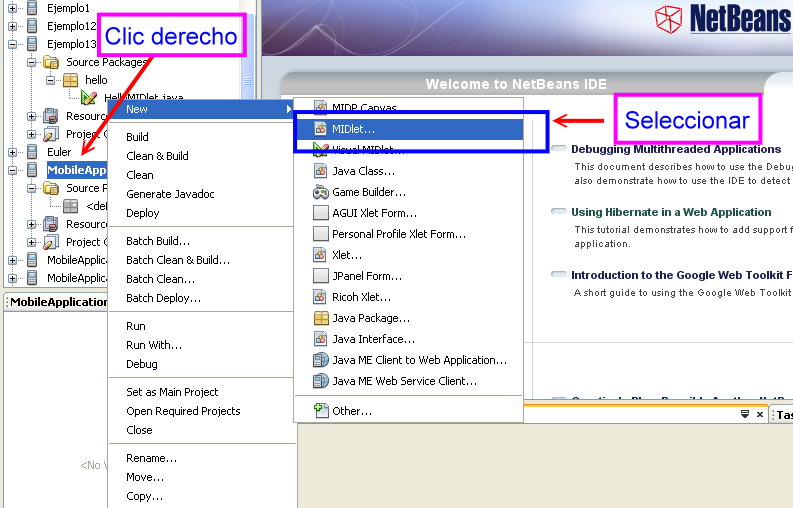Collapse the selected MobileApp project node
793x508 pixels.
(x=13, y=171)
